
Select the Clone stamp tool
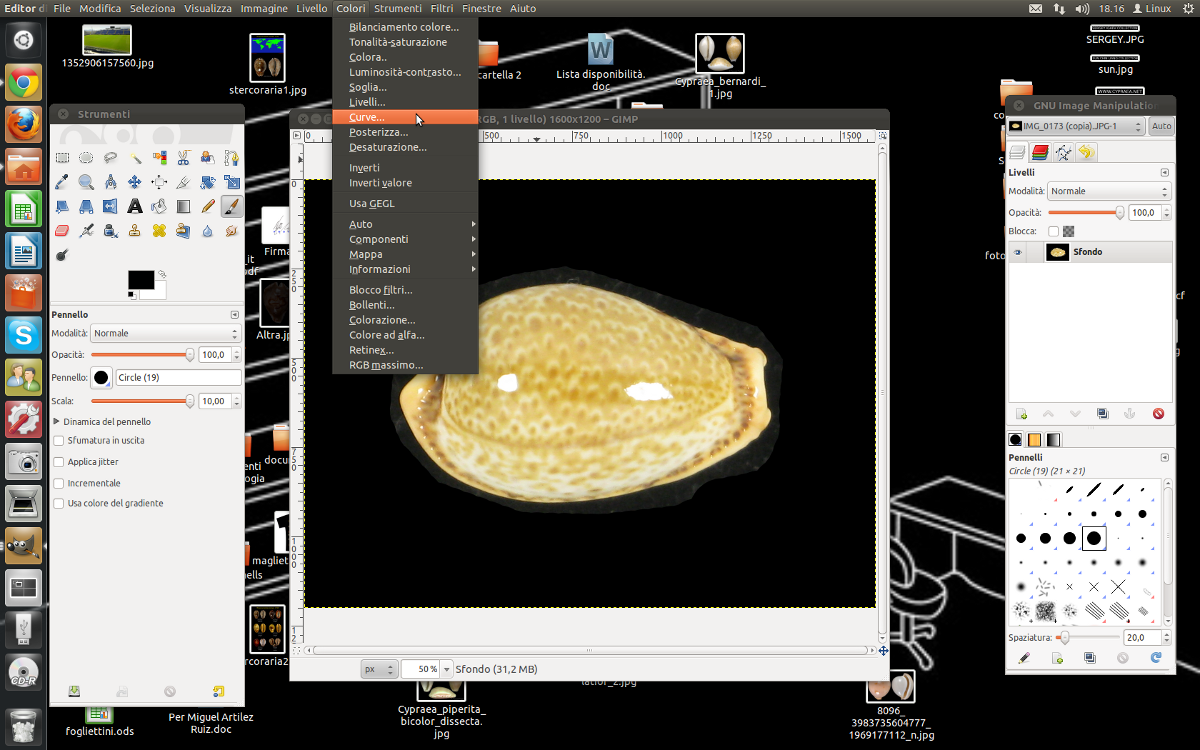(x=135, y=231)
